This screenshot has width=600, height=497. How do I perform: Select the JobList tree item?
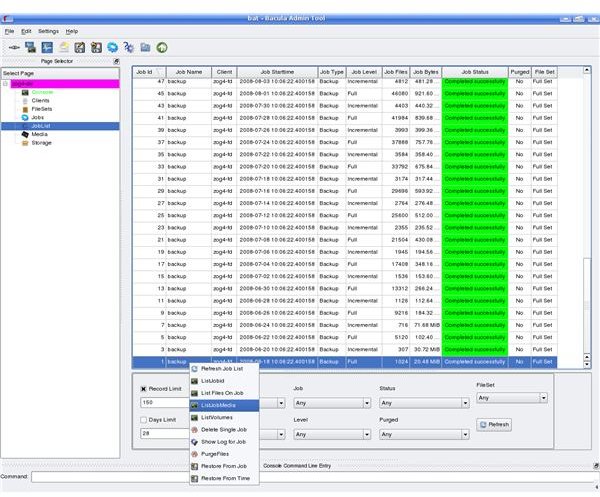pyautogui.click(x=60, y=126)
